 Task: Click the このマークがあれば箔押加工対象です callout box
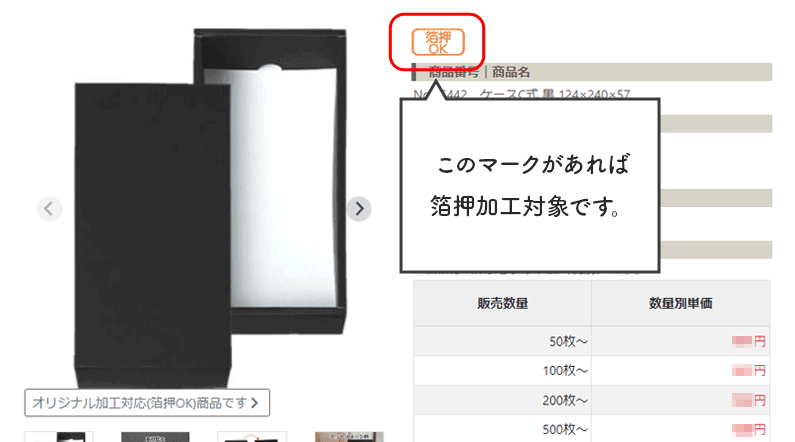coord(530,186)
